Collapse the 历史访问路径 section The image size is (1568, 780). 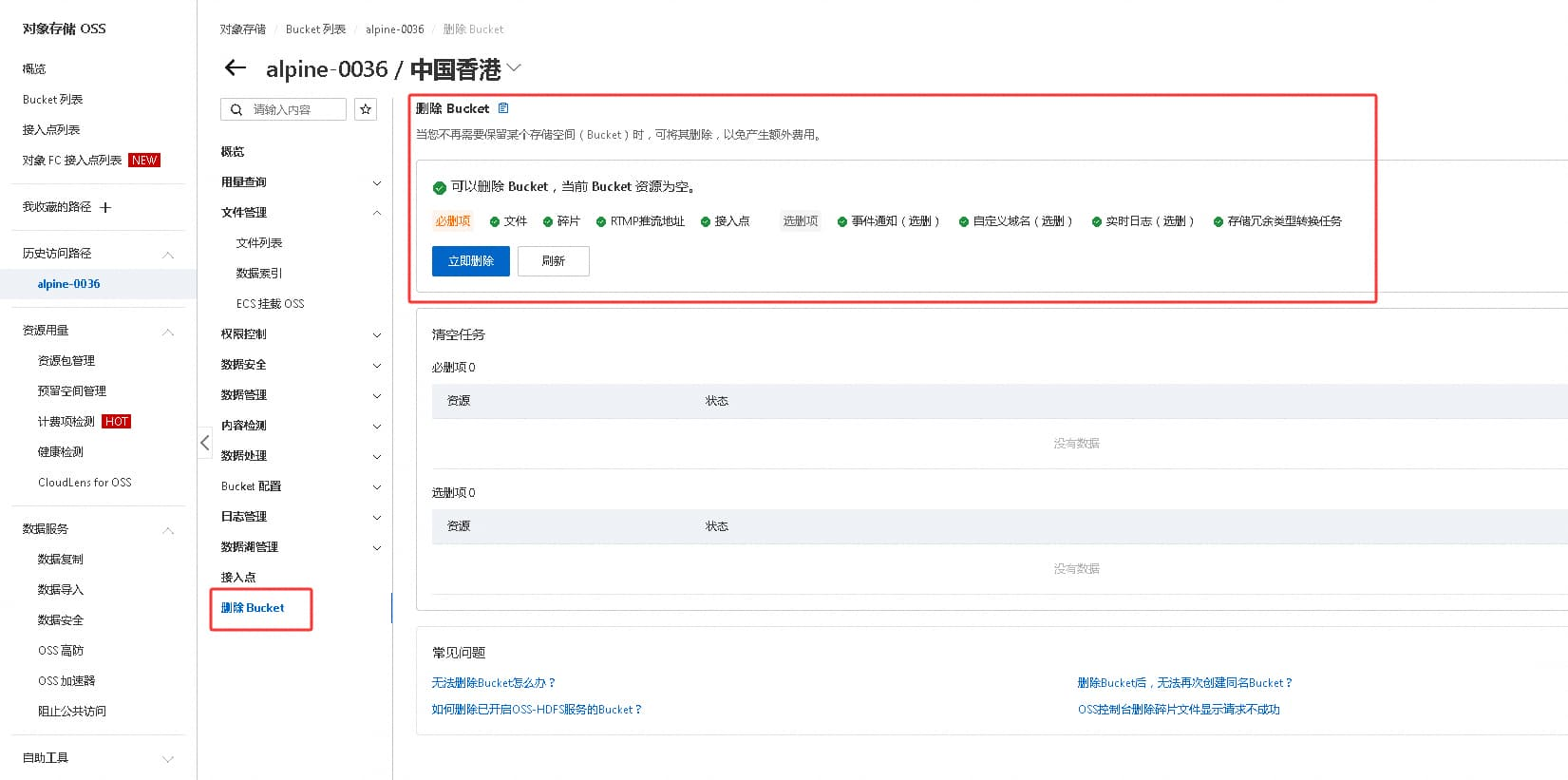click(x=168, y=255)
